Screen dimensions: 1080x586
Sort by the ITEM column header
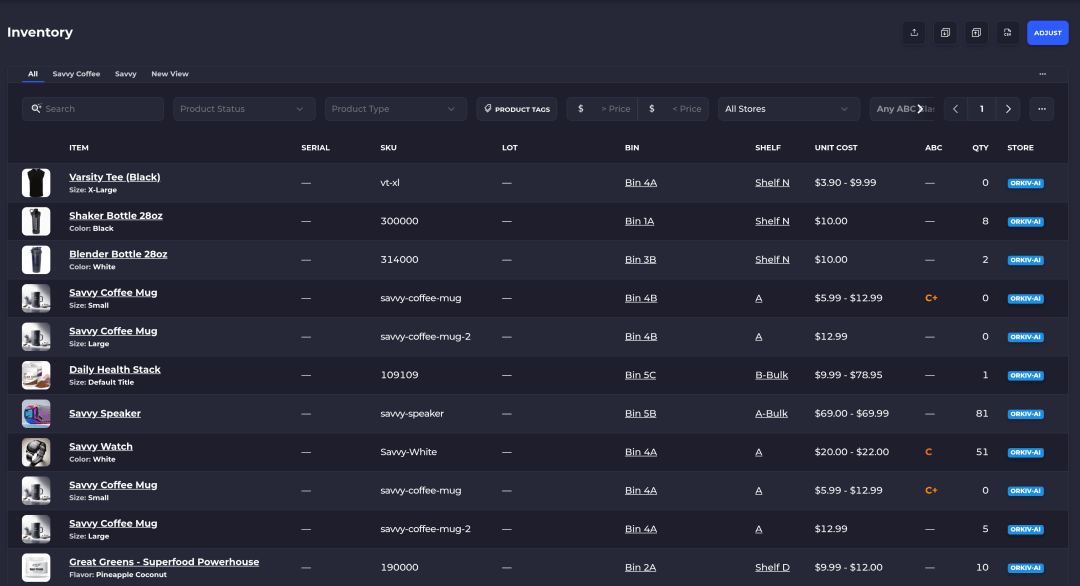[79, 147]
